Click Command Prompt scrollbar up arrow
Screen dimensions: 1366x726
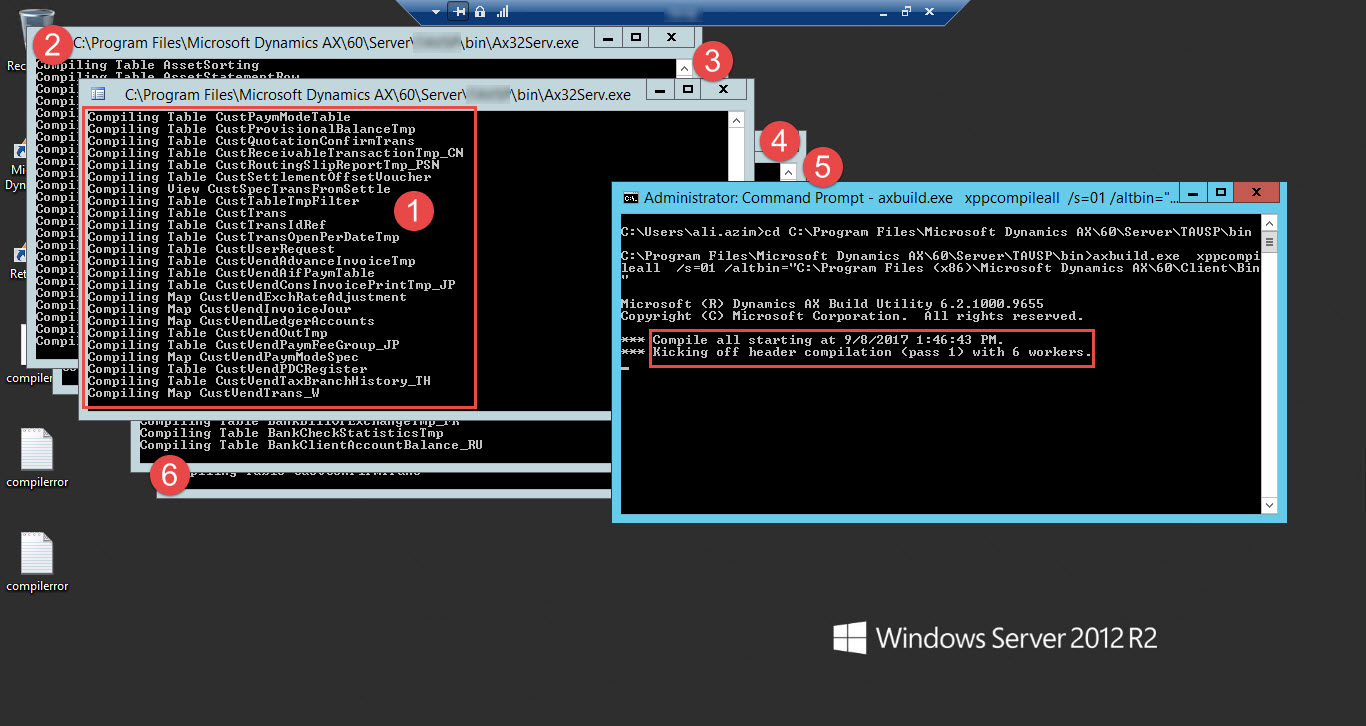coord(1271,222)
